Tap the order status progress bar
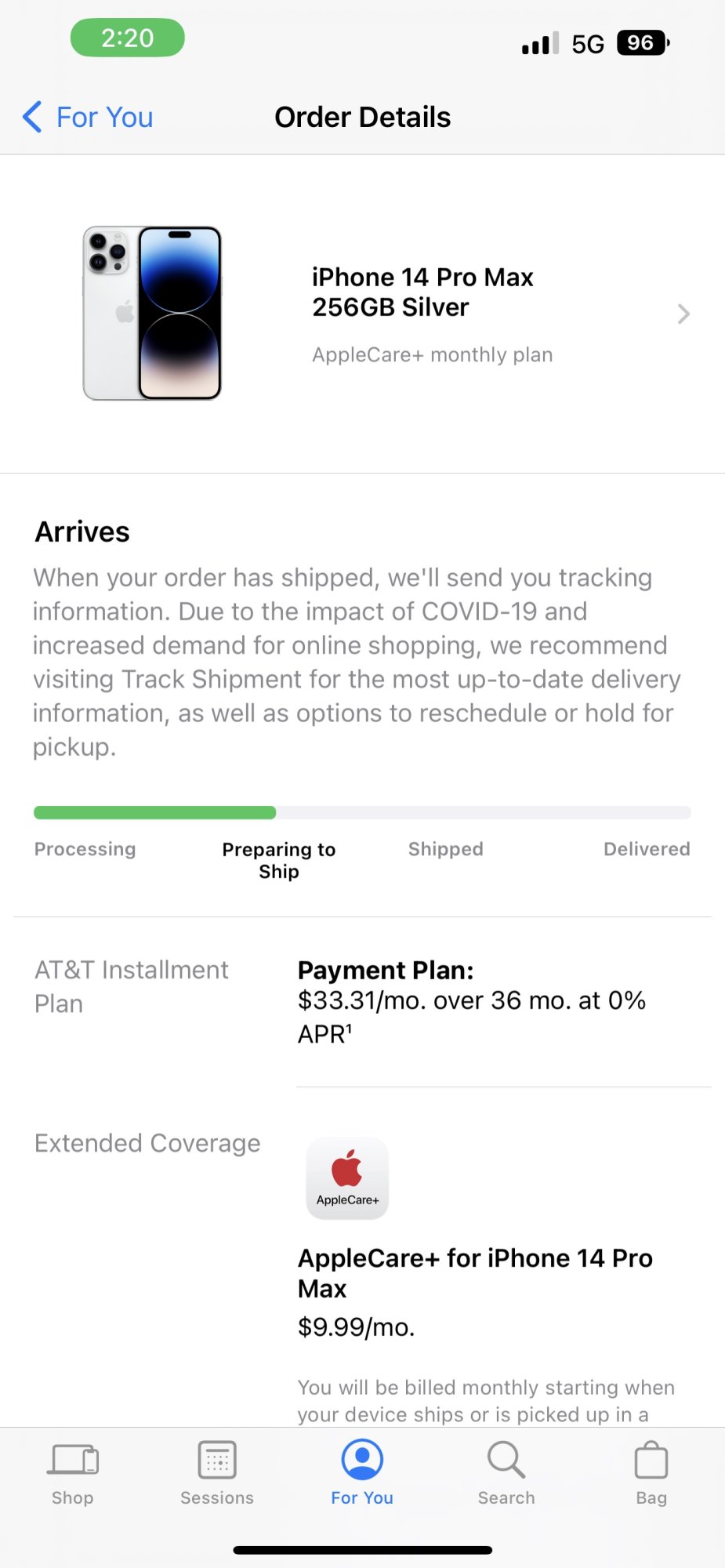The image size is (725, 1568). click(362, 813)
